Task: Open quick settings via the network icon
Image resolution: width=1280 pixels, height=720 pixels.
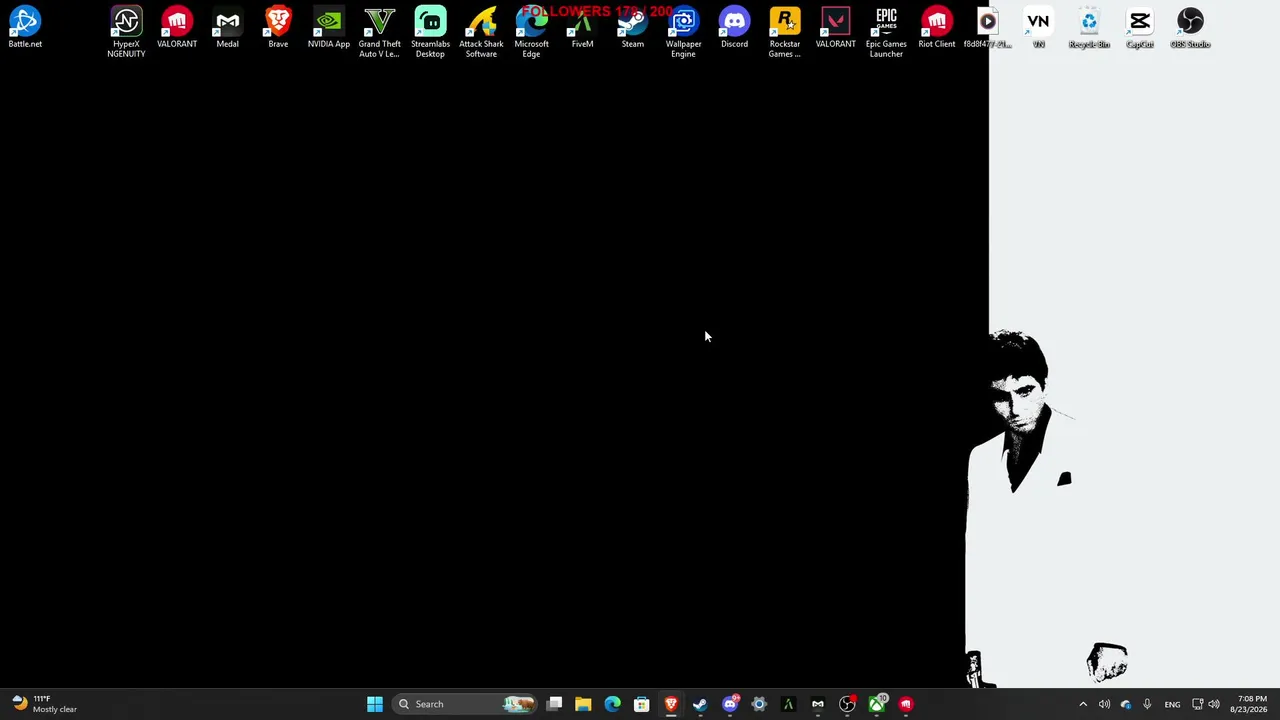Action: click(1197, 704)
